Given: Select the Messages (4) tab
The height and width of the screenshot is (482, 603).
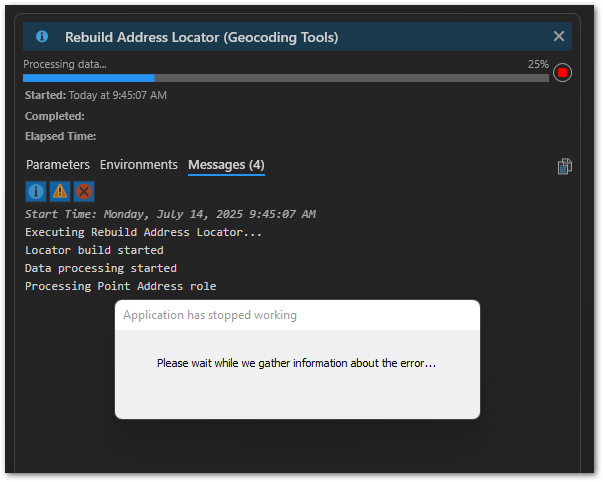Looking at the screenshot, I should tap(226, 165).
